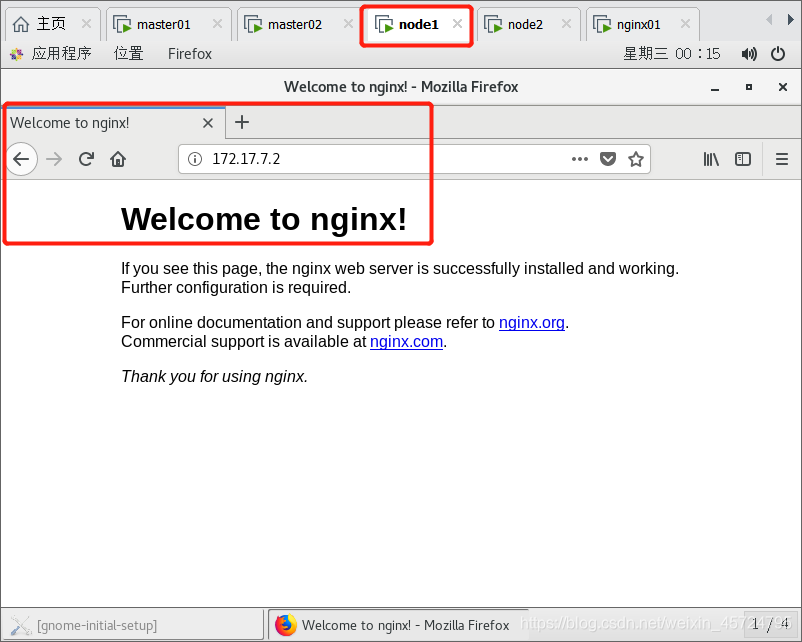This screenshot has height=642, width=802.
Task: Click the workspace switcher showing 1 / 4
Action: pyautogui.click(x=770, y=624)
